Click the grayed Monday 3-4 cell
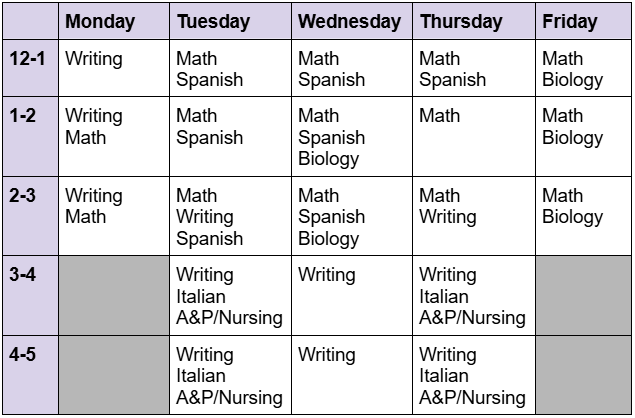 (114, 295)
